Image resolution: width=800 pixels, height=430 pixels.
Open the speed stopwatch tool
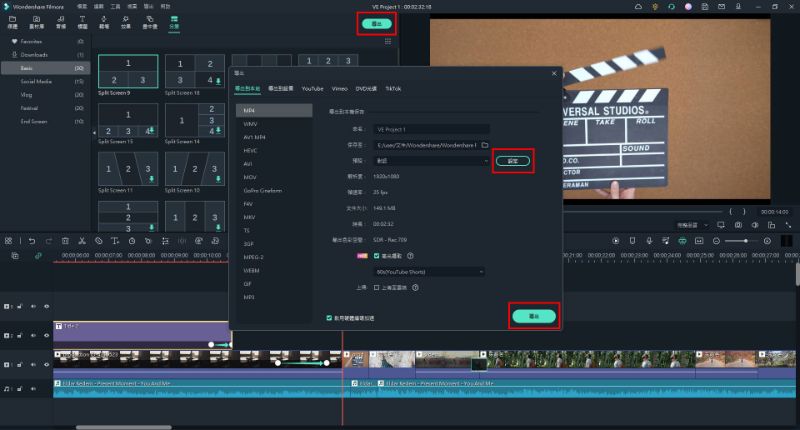(x=132, y=241)
